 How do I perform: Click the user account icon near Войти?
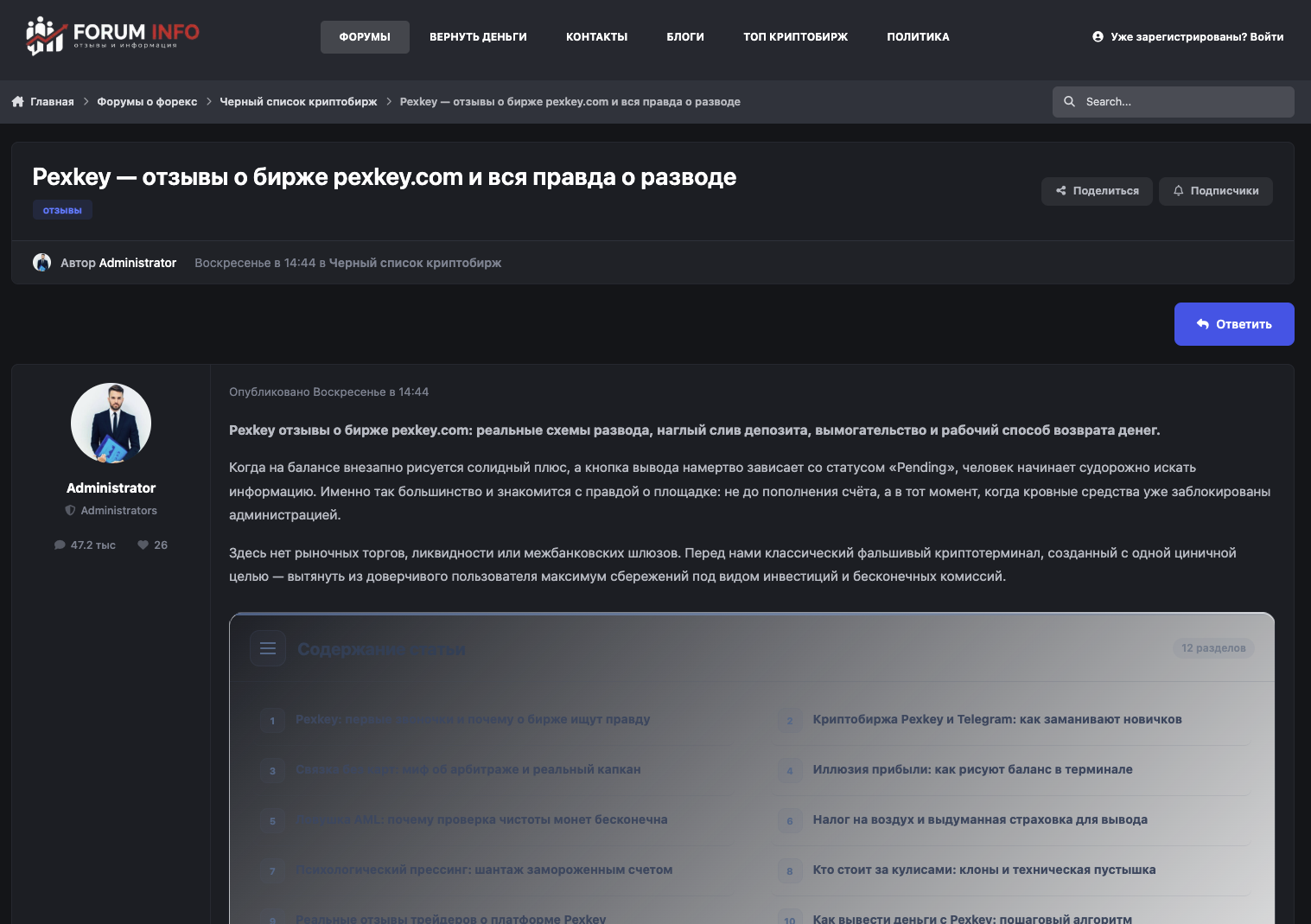point(1098,37)
